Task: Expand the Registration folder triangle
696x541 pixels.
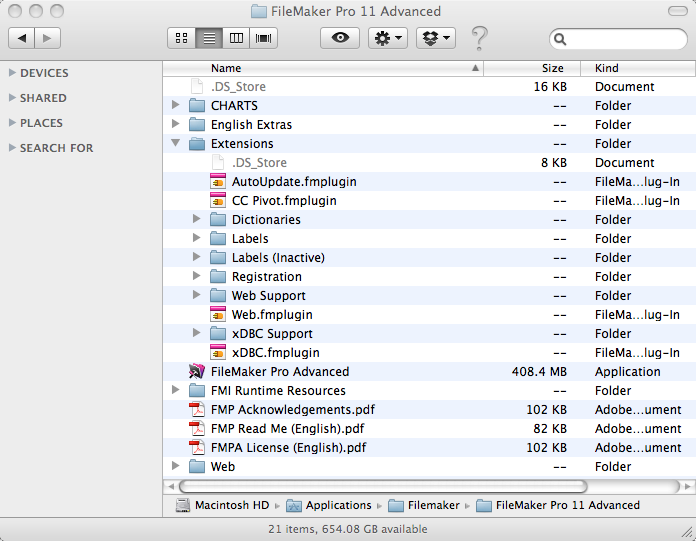Action: point(196,276)
